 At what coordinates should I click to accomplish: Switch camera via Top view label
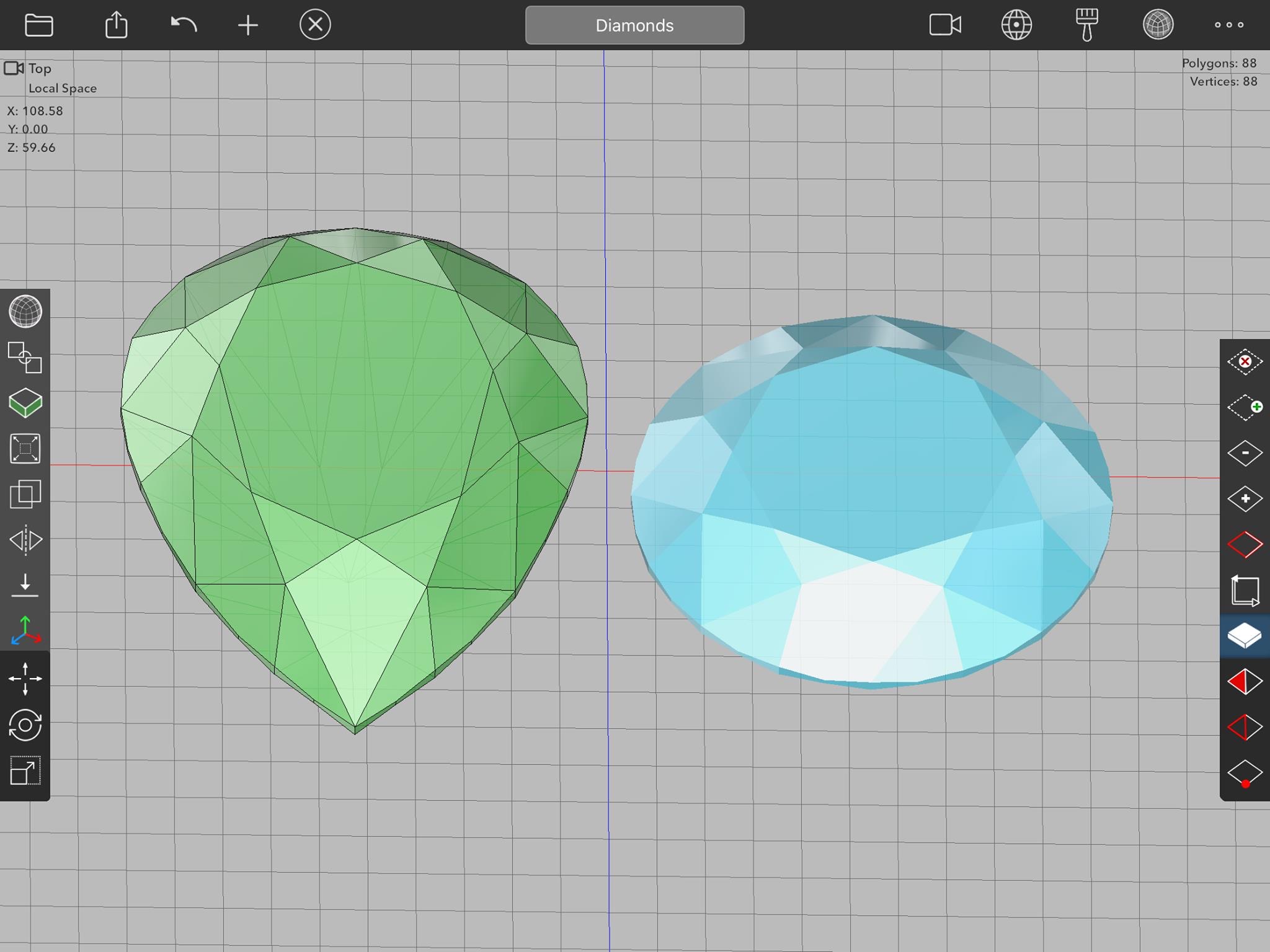[x=39, y=69]
